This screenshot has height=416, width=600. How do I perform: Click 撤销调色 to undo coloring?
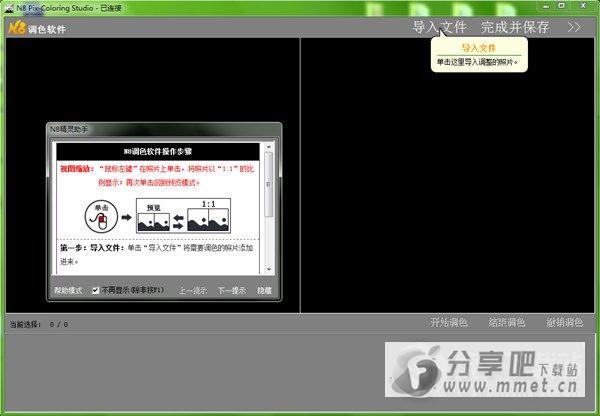(x=564, y=322)
